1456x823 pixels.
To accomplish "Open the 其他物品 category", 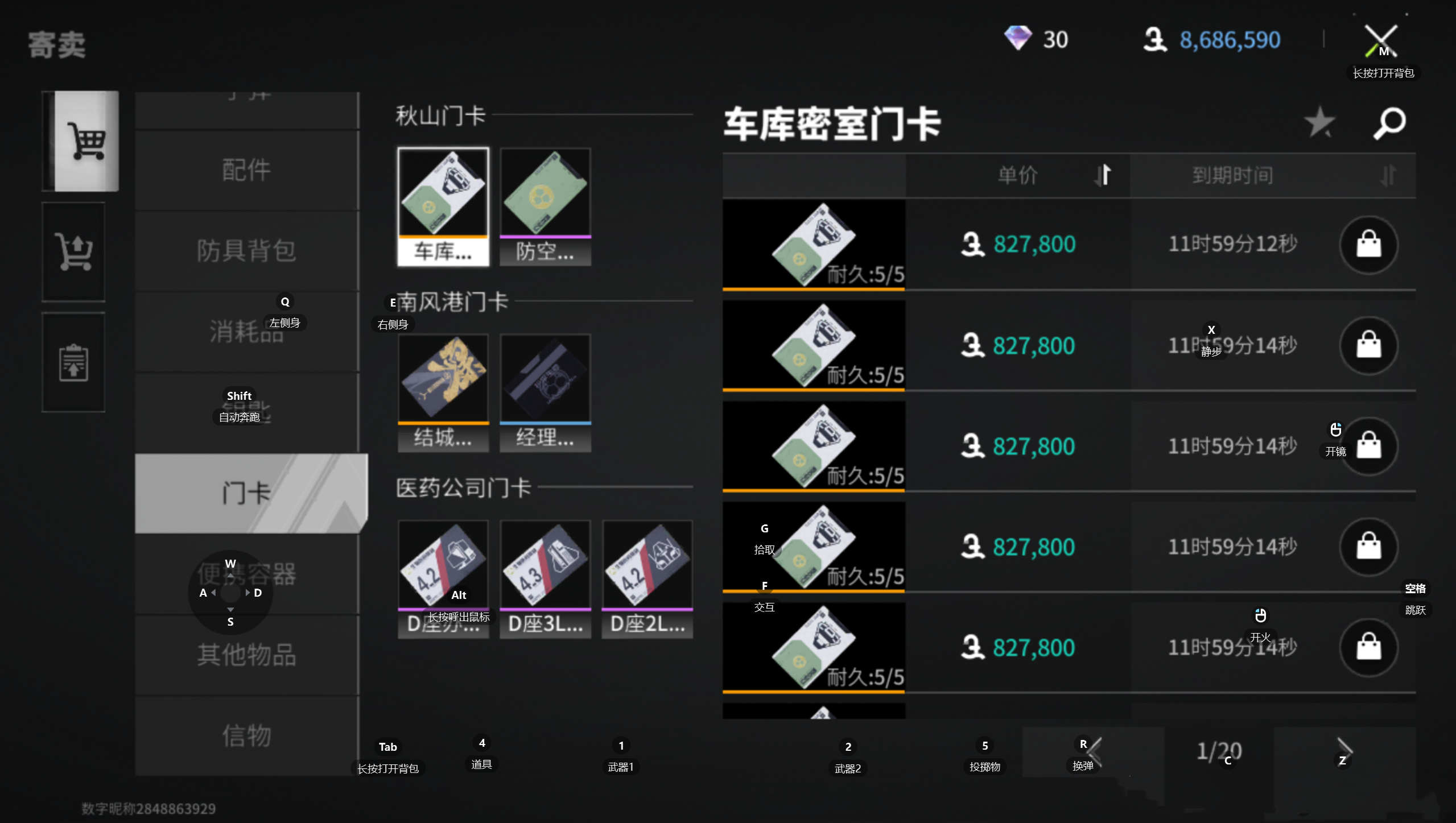I will 246,655.
